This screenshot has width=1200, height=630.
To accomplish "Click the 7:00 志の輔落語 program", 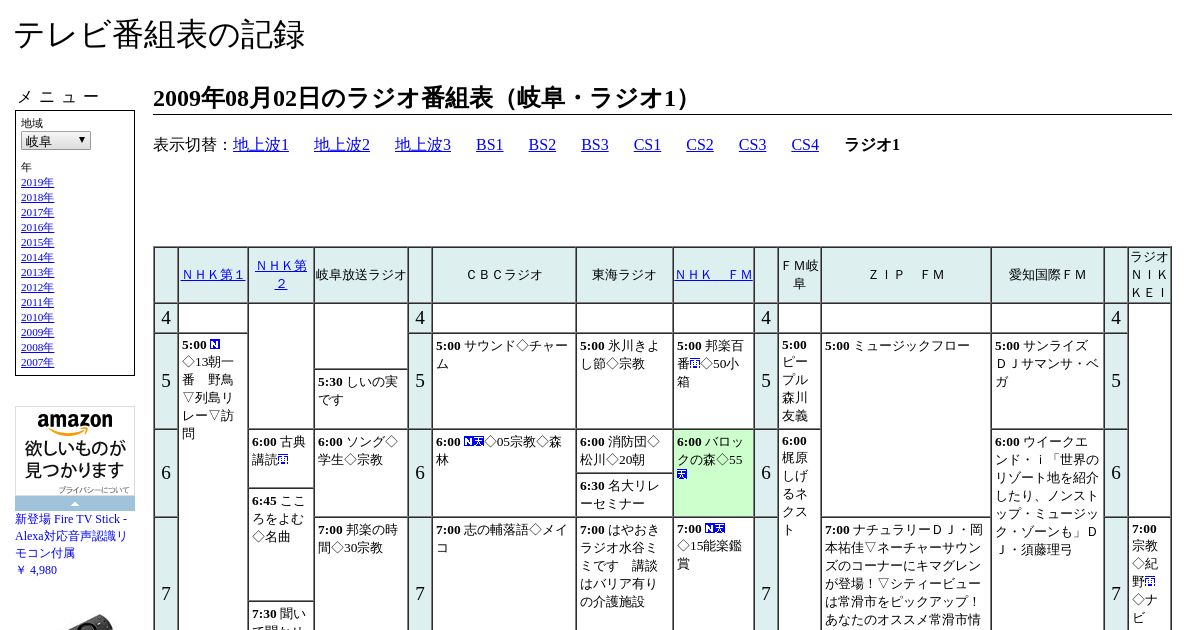I will tap(504, 574).
